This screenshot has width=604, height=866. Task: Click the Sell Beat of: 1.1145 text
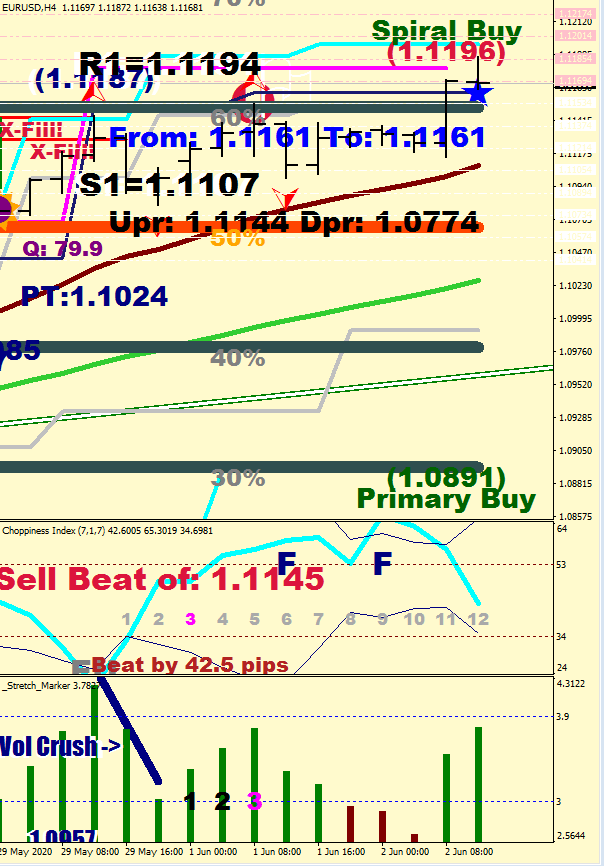click(162, 579)
